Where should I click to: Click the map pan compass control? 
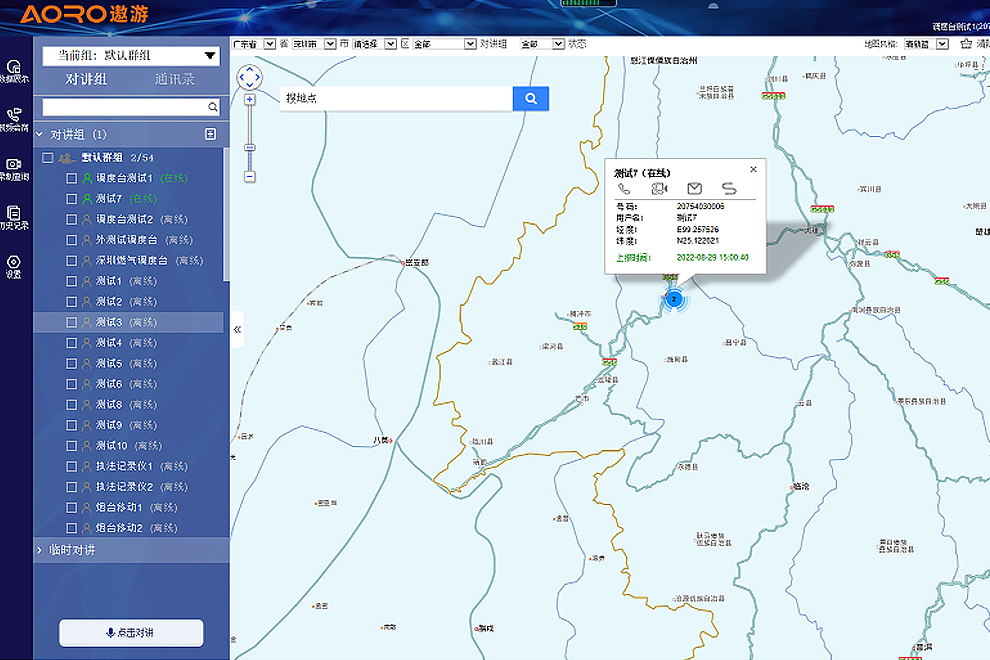[249, 77]
